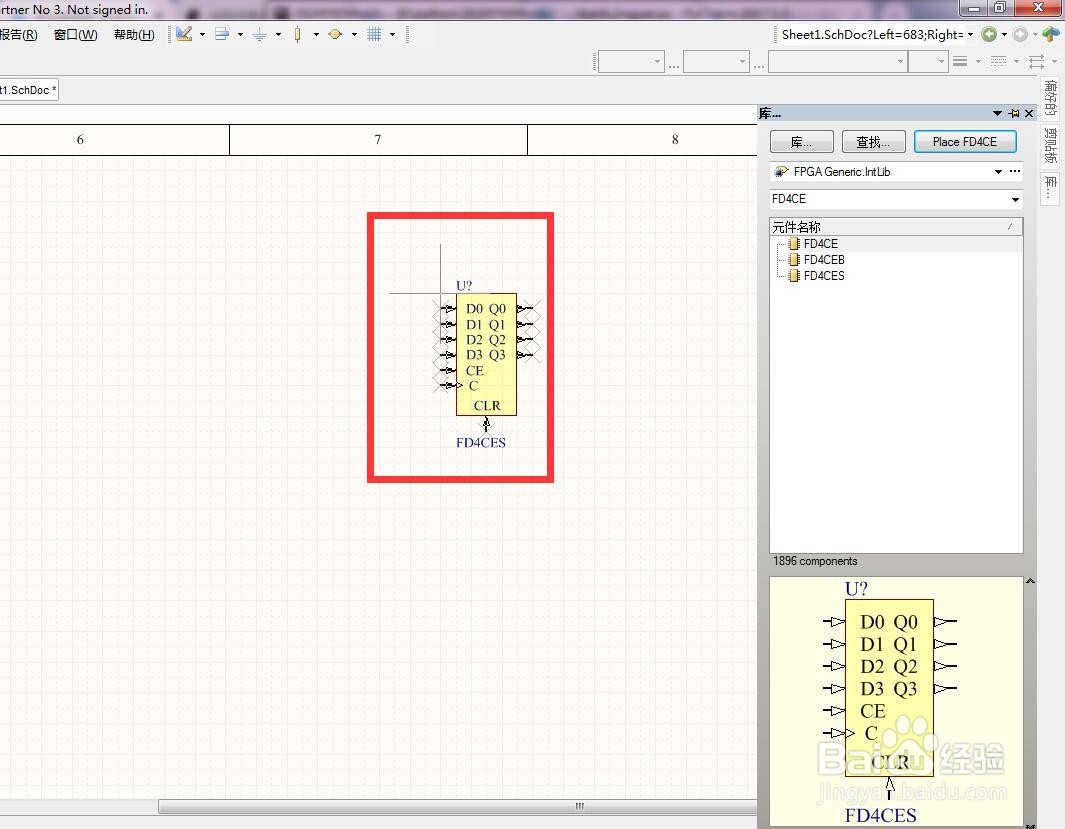The height and width of the screenshot is (829, 1065).
Task: Click the grey forward navigation arrow
Action: point(1019,34)
